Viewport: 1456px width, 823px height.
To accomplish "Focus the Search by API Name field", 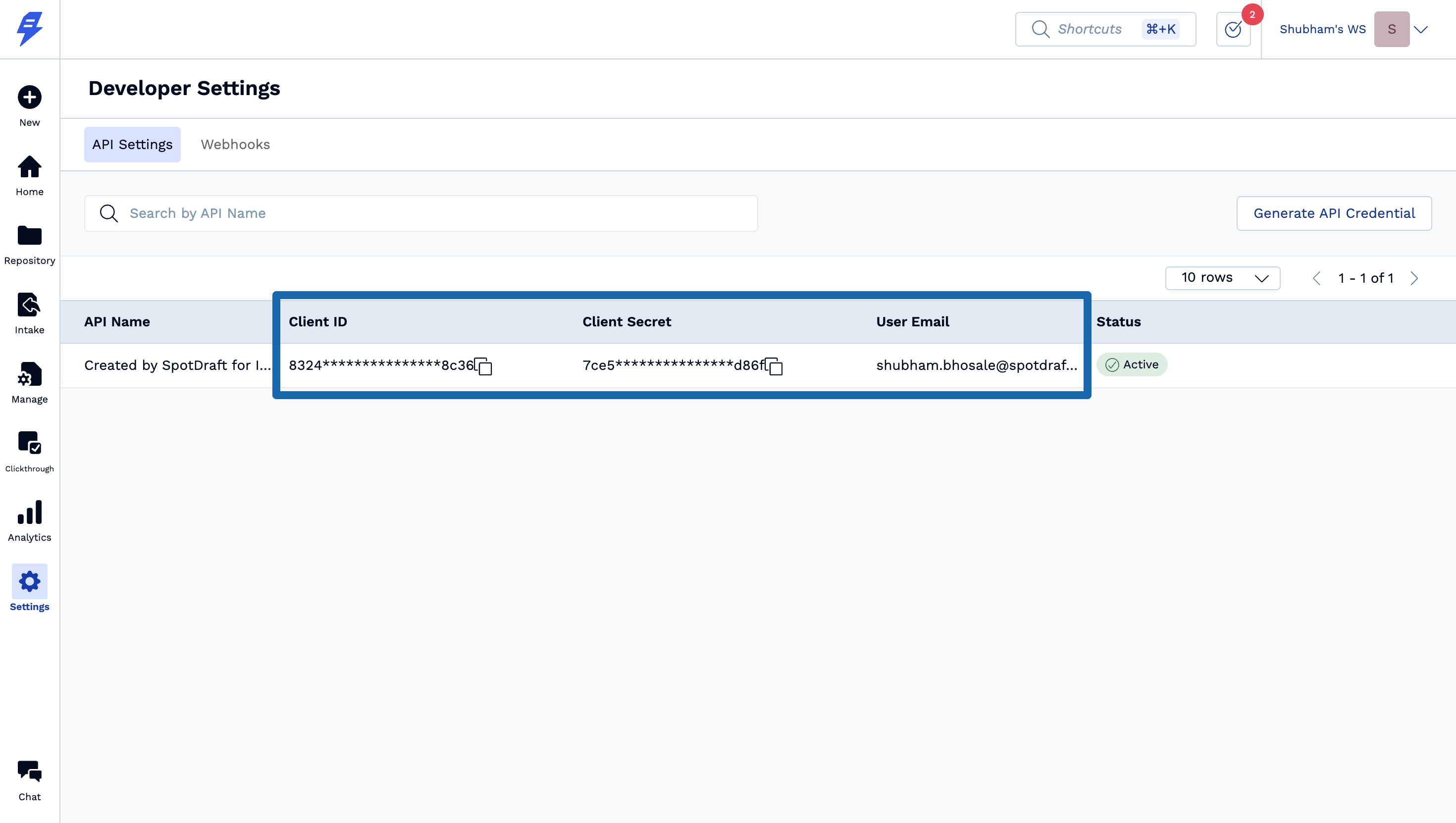I will [x=429, y=213].
